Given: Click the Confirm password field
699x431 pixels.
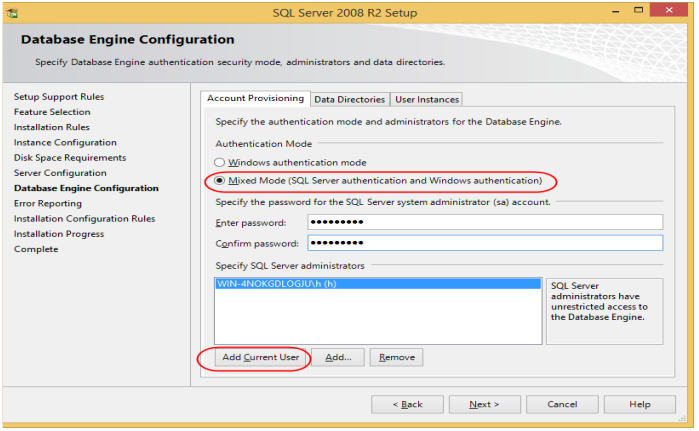Looking at the screenshot, I should 485,243.
